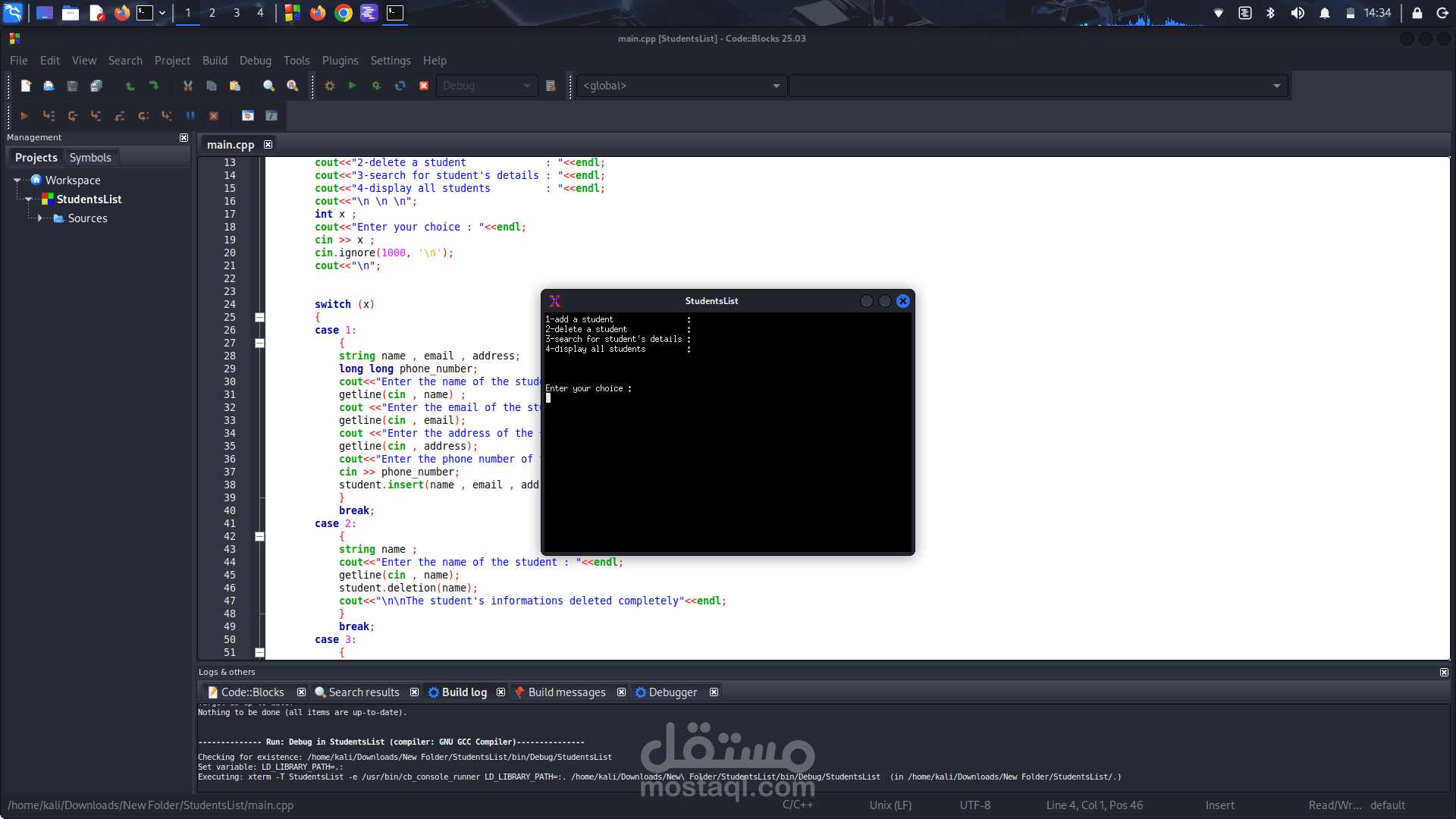Switch to workspace 3 in the taskbar

(237, 13)
